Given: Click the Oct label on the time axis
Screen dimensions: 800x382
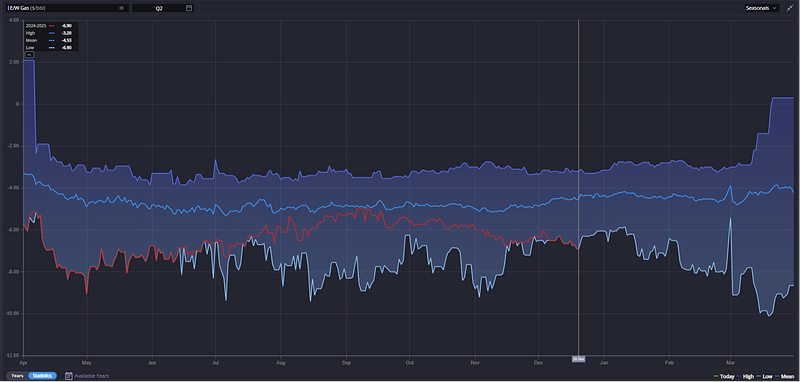Looking at the screenshot, I should click(x=409, y=363).
